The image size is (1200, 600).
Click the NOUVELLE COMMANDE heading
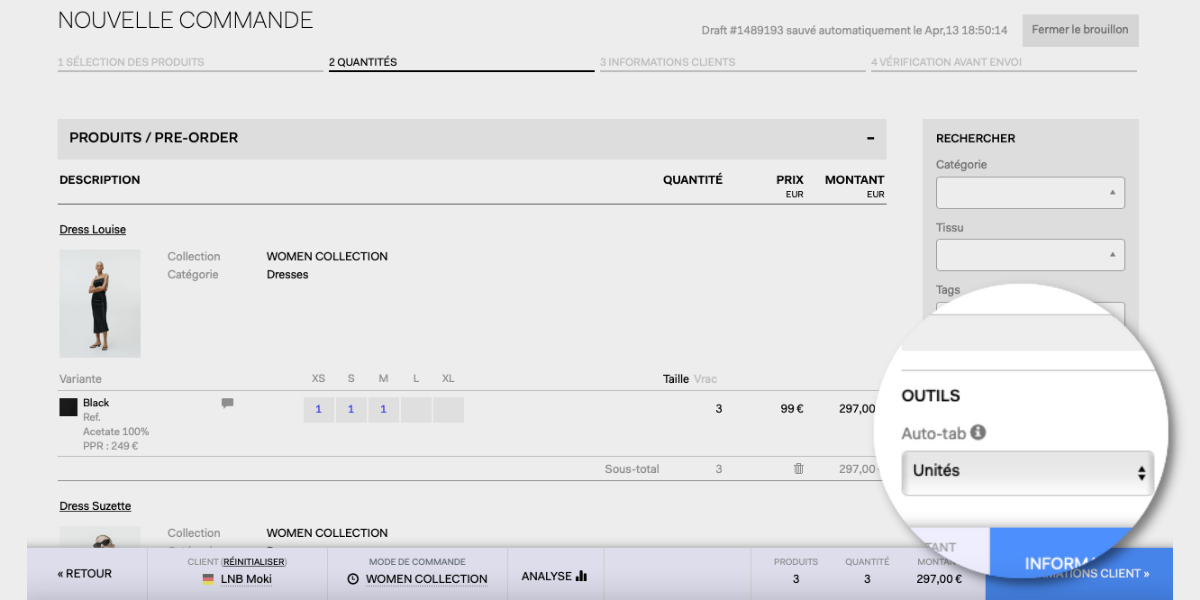186,20
